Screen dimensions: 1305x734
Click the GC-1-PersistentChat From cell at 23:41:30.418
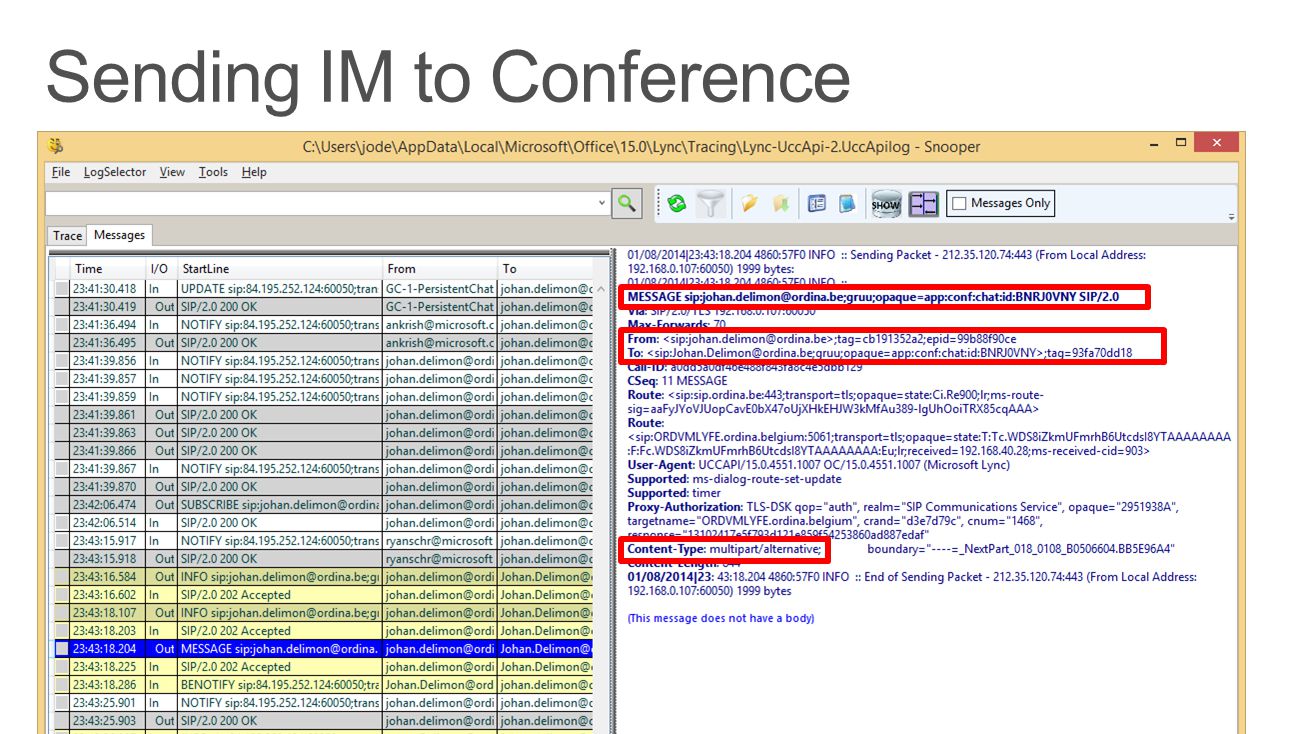pos(440,288)
